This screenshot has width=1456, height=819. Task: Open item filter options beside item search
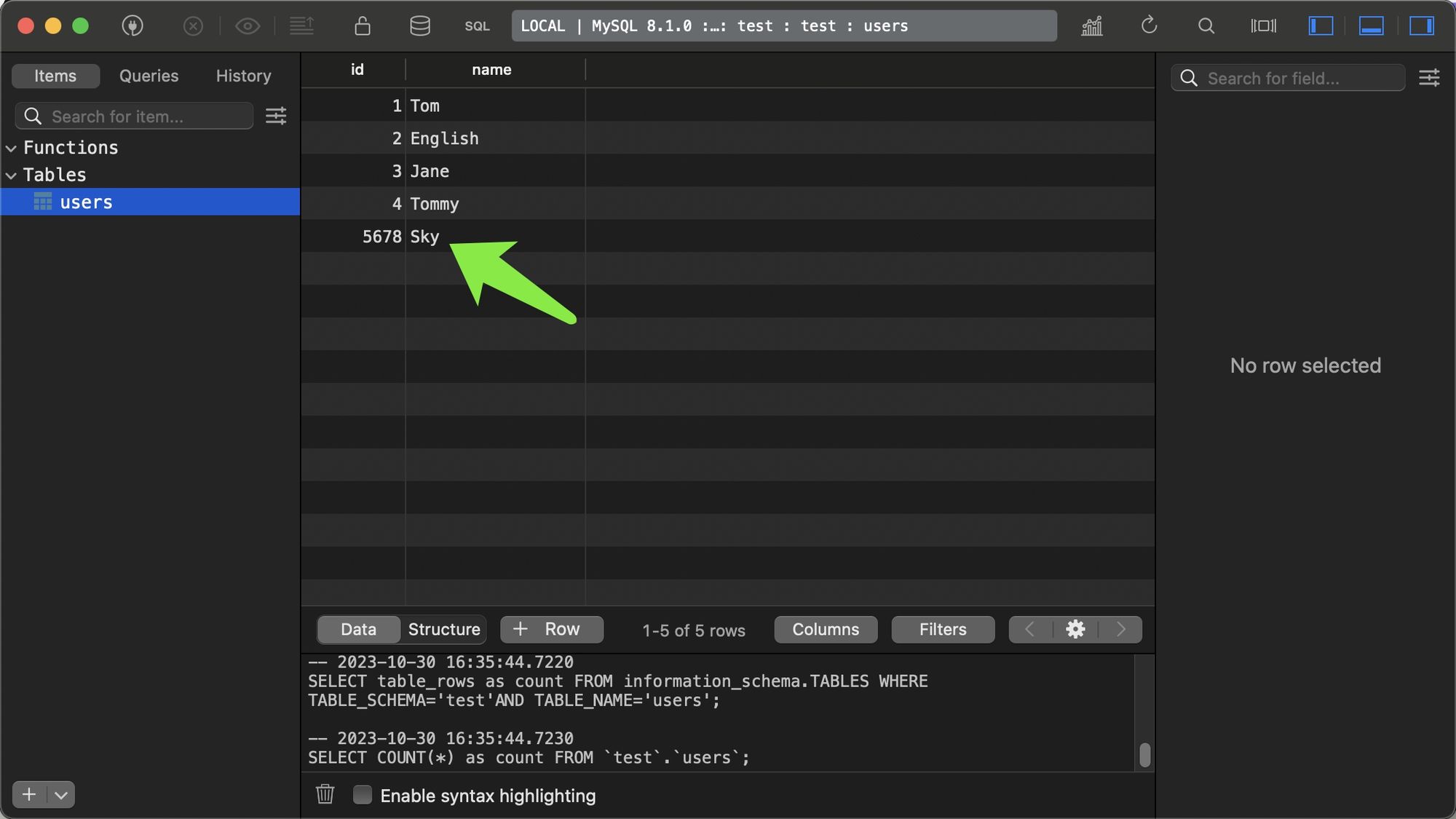(276, 116)
